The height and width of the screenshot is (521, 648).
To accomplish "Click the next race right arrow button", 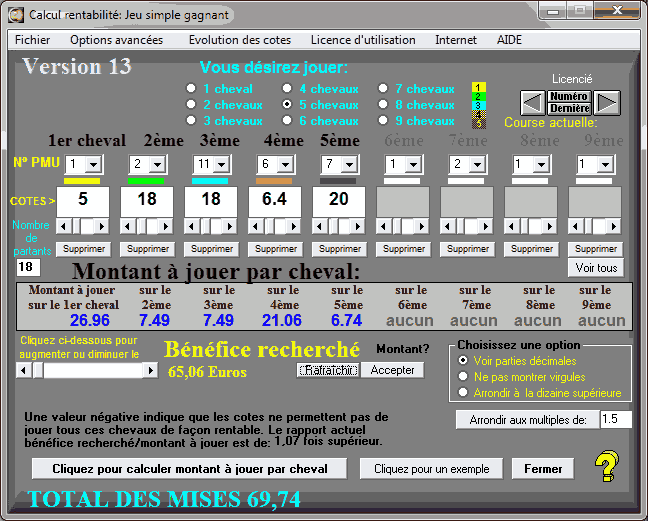I will [607, 102].
